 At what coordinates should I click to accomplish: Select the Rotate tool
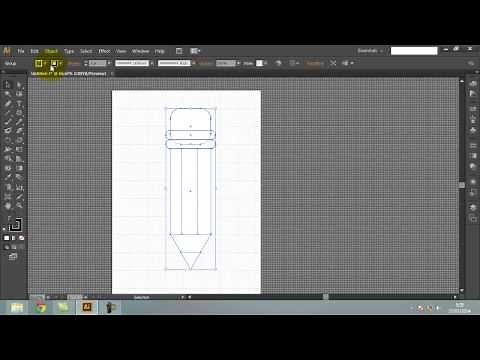[x=7, y=140]
